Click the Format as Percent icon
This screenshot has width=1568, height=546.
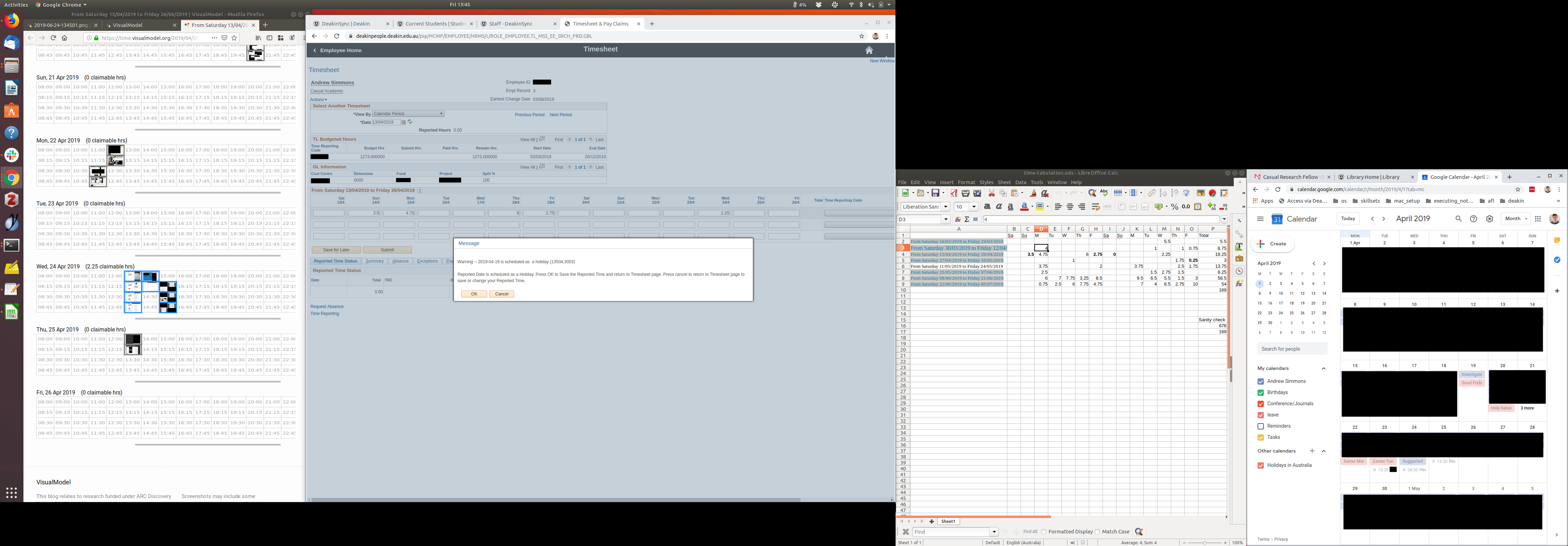(1175, 207)
